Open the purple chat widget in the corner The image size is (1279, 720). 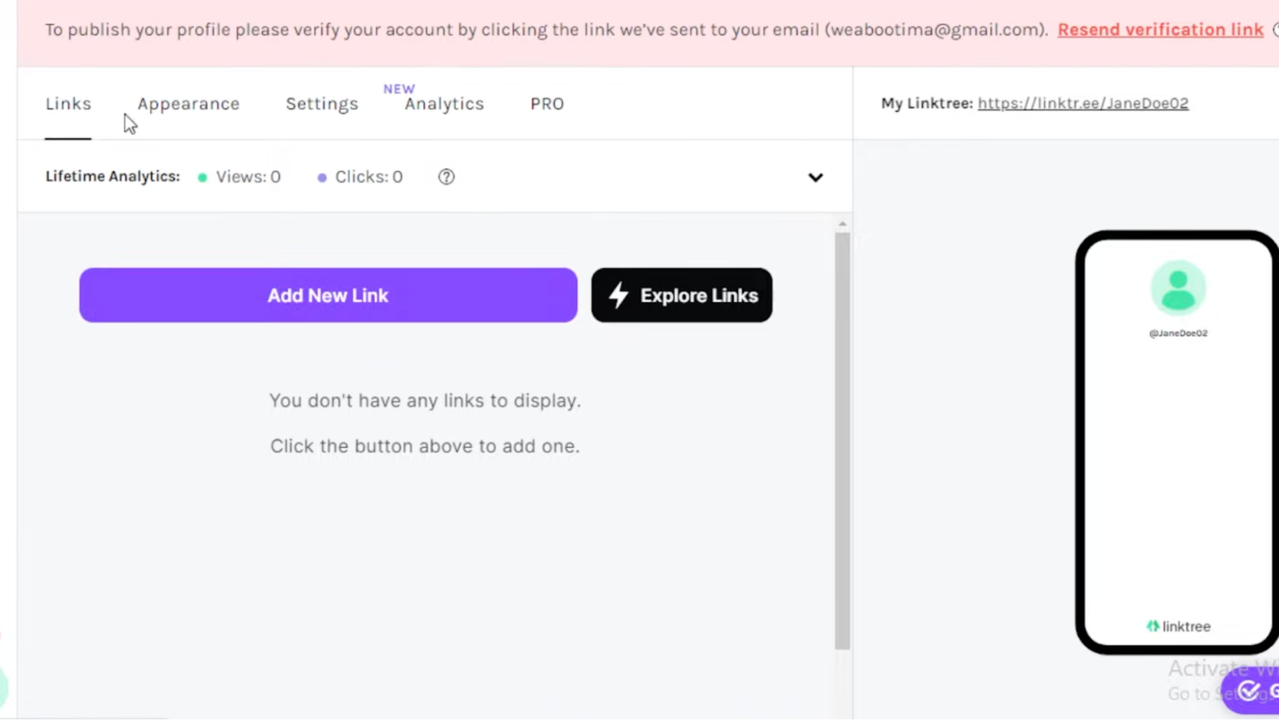pos(1249,690)
